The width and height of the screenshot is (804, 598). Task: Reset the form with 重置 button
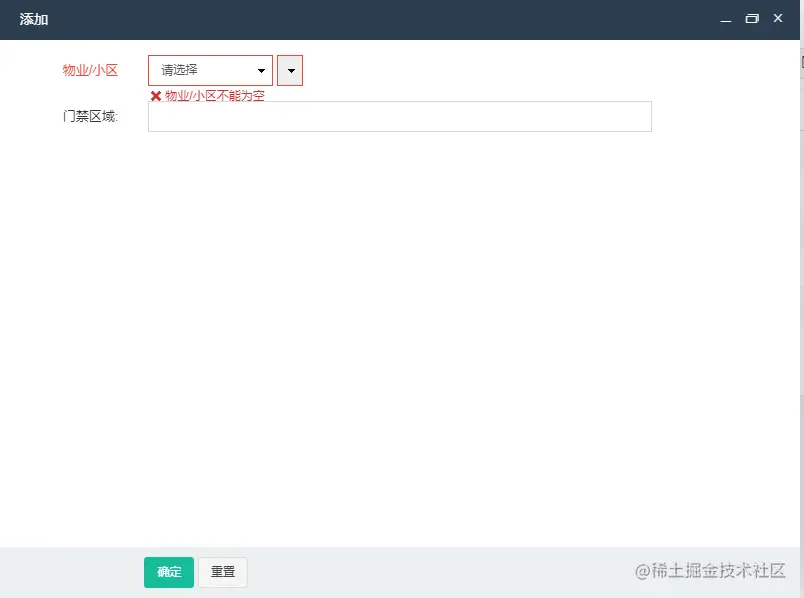223,572
